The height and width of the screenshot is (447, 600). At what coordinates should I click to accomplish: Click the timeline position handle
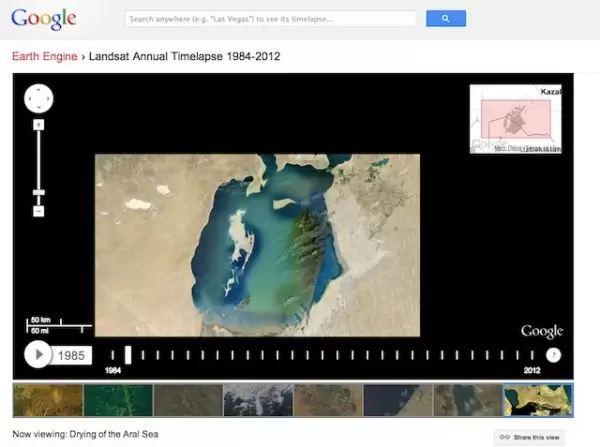tap(127, 354)
